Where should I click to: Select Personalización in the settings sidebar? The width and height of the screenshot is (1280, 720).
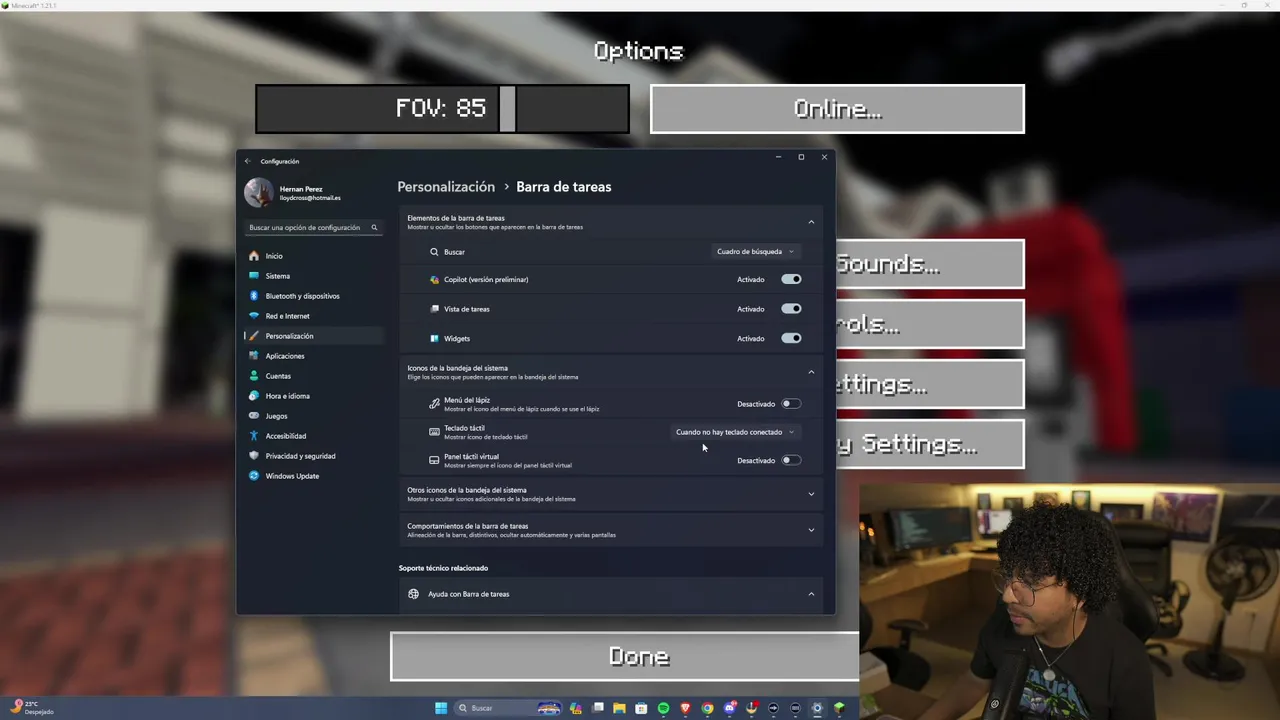tap(313, 336)
